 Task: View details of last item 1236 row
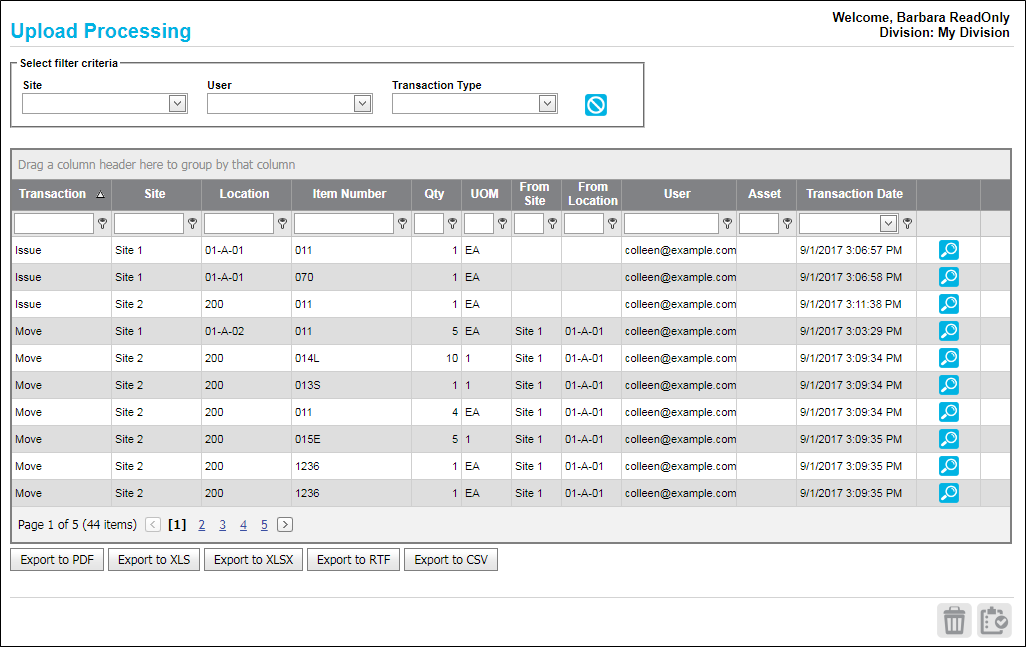[x=949, y=493]
